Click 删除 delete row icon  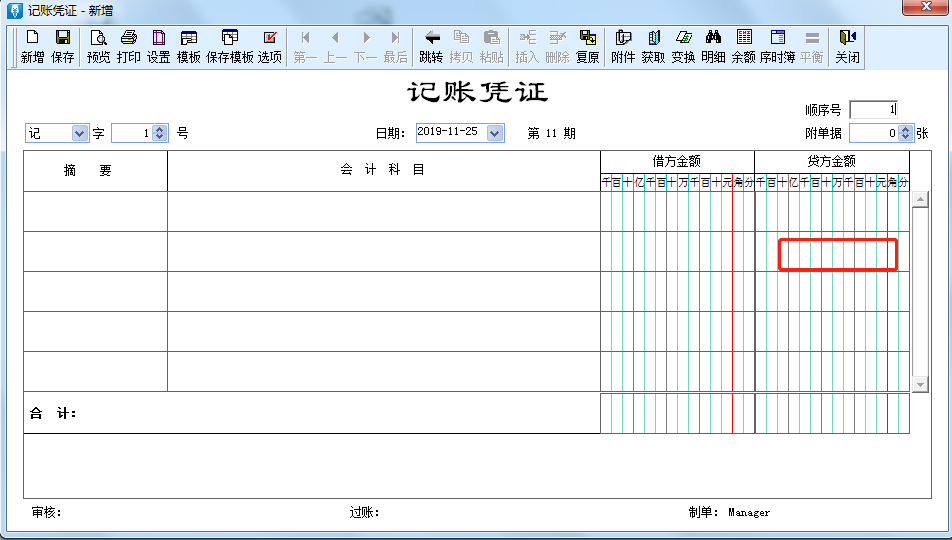pyautogui.click(x=557, y=46)
